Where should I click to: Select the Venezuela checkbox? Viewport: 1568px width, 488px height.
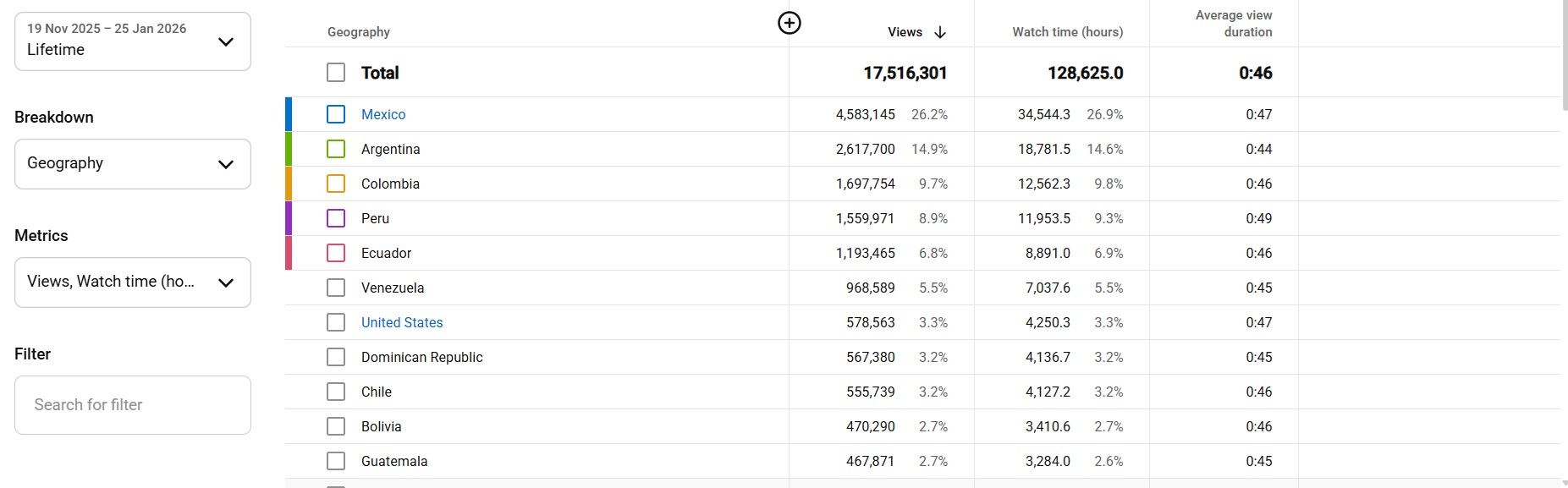coord(336,288)
